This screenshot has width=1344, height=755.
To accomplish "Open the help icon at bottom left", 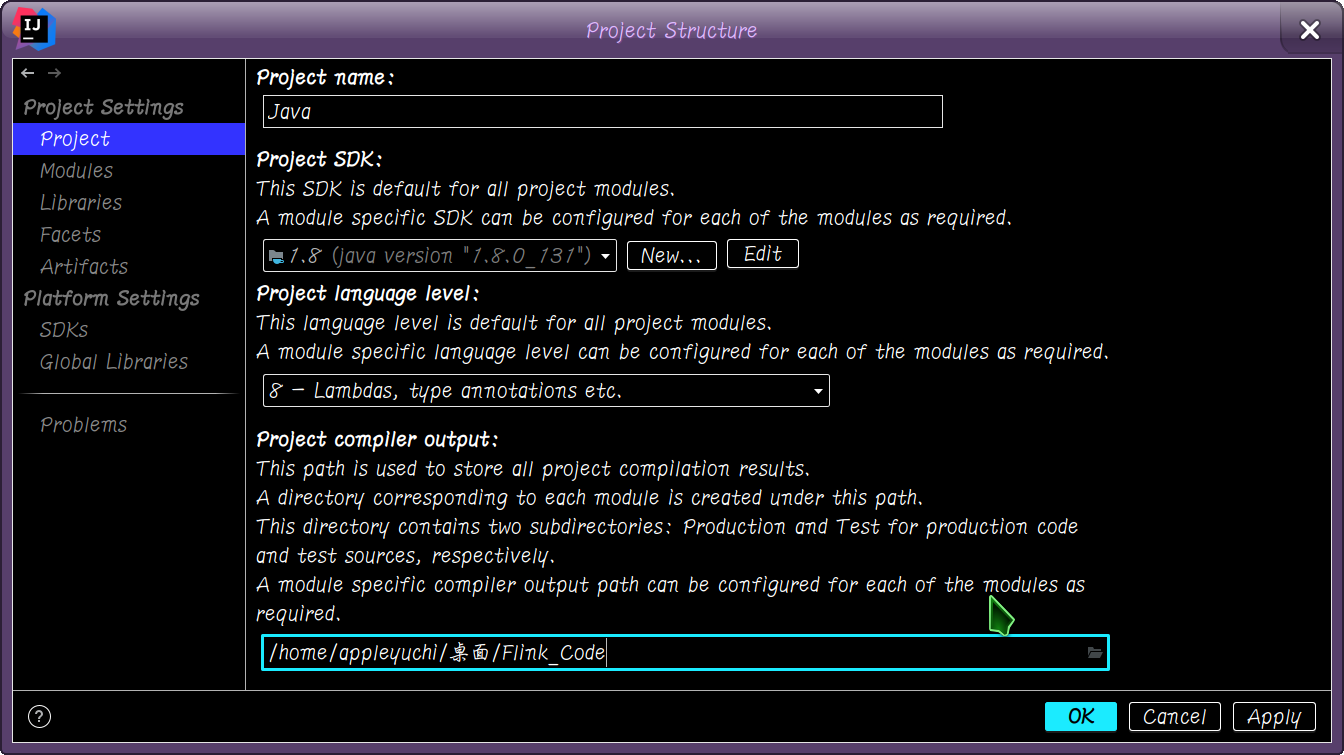I will pos(39,716).
